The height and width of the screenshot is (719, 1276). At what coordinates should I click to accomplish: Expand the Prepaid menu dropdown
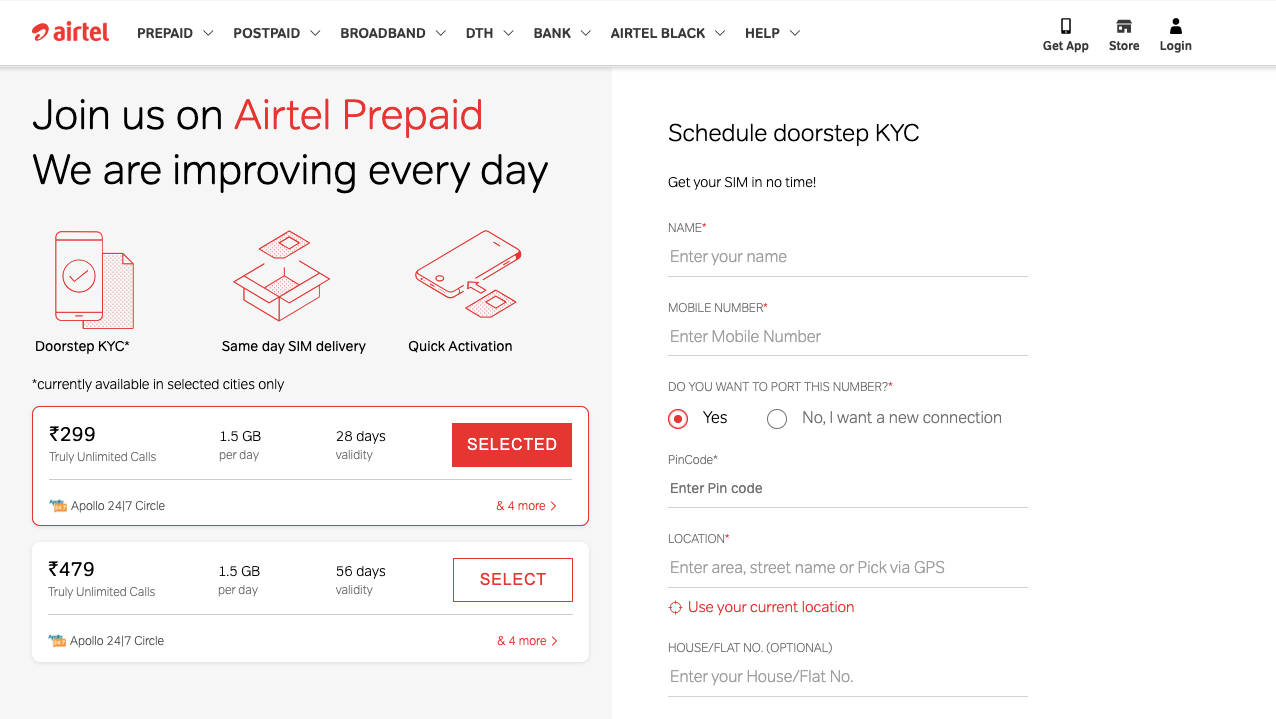[175, 33]
